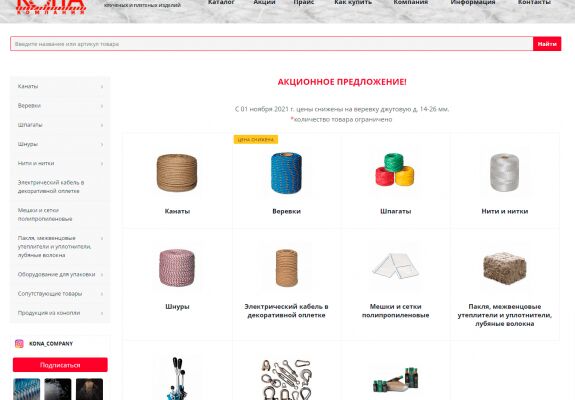Click the red Найти search button

[x=547, y=44]
